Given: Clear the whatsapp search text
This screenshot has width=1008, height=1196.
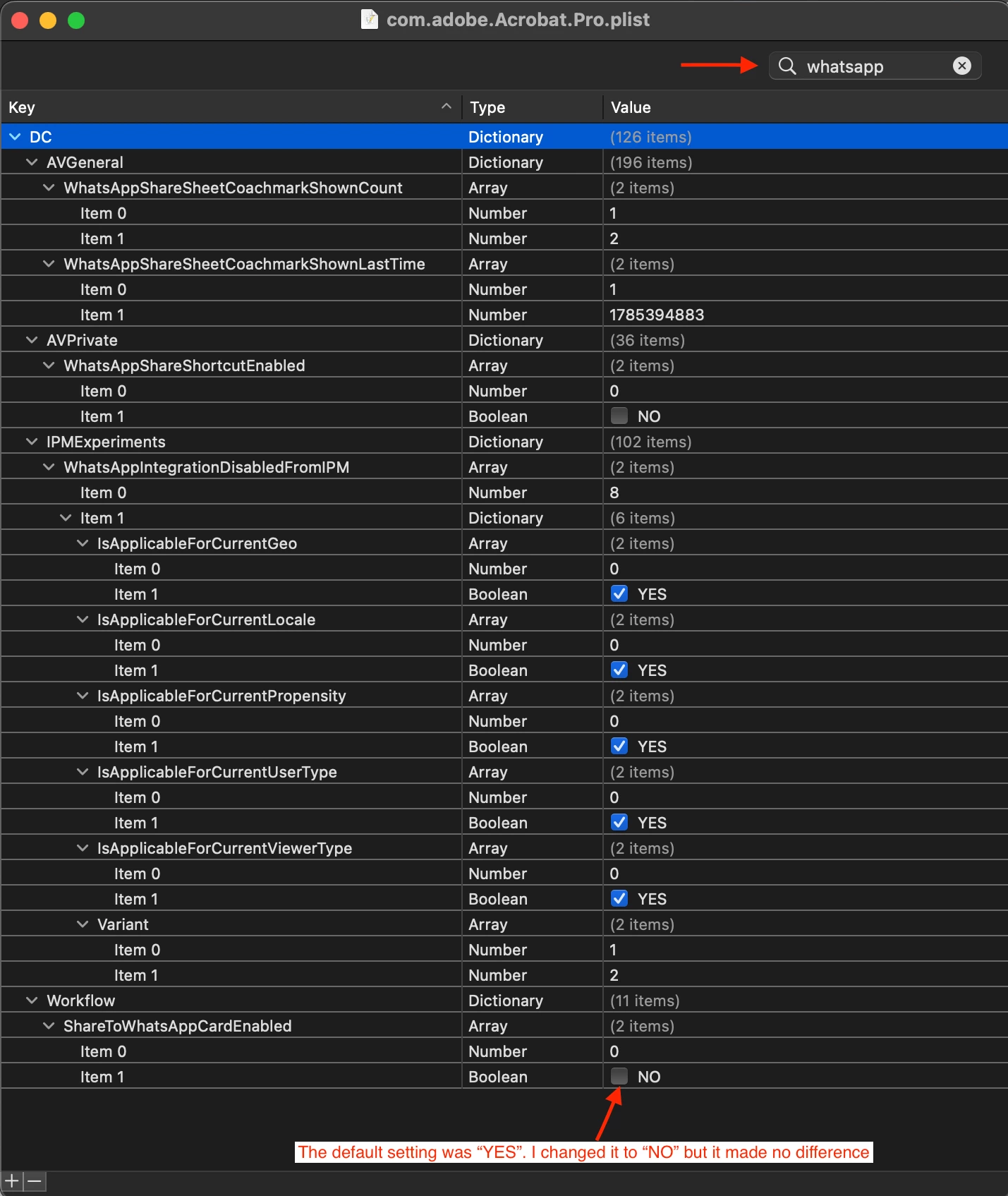Looking at the screenshot, I should pos(961,66).
